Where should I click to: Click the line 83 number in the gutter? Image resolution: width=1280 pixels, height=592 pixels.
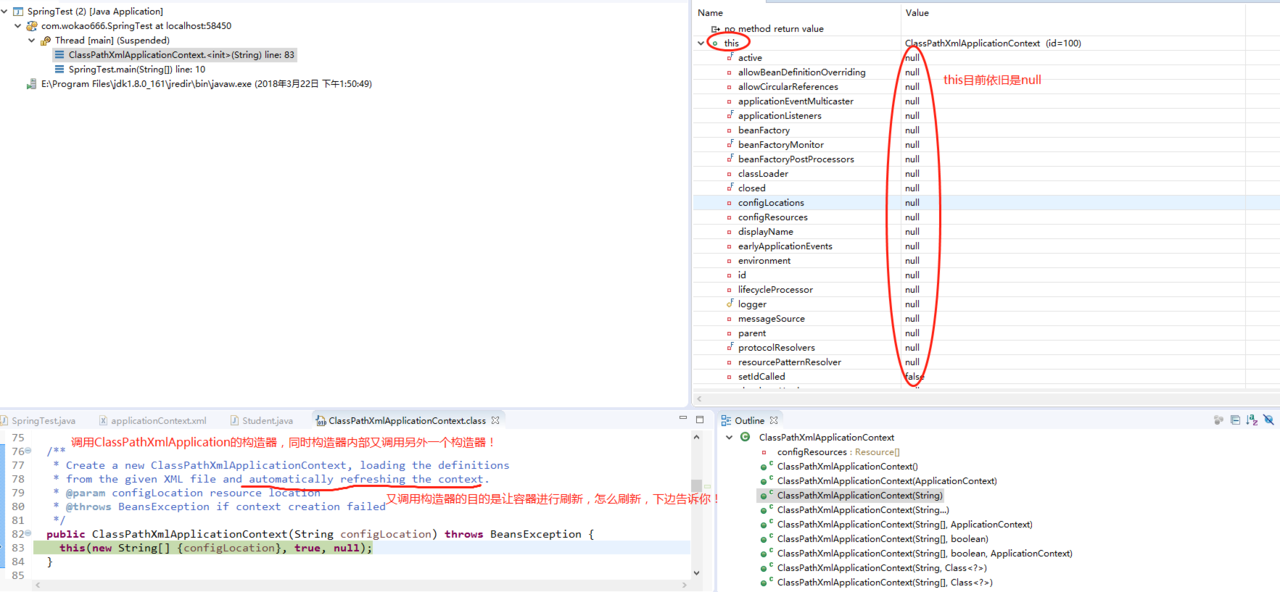[x=17, y=548]
